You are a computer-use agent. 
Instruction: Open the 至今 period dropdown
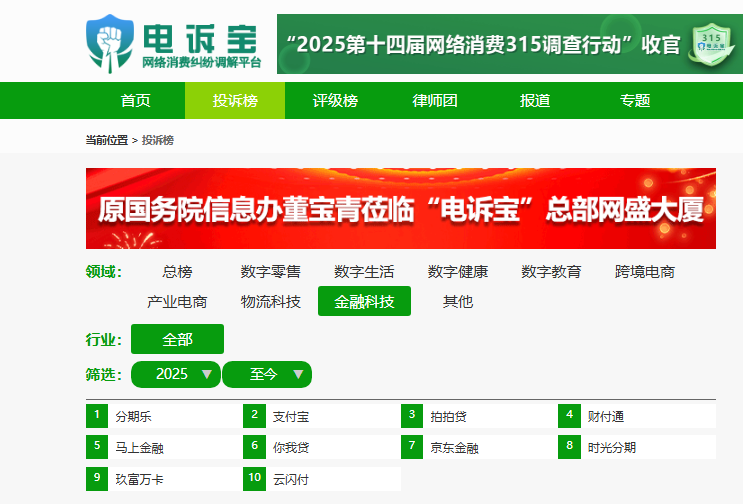click(267, 374)
